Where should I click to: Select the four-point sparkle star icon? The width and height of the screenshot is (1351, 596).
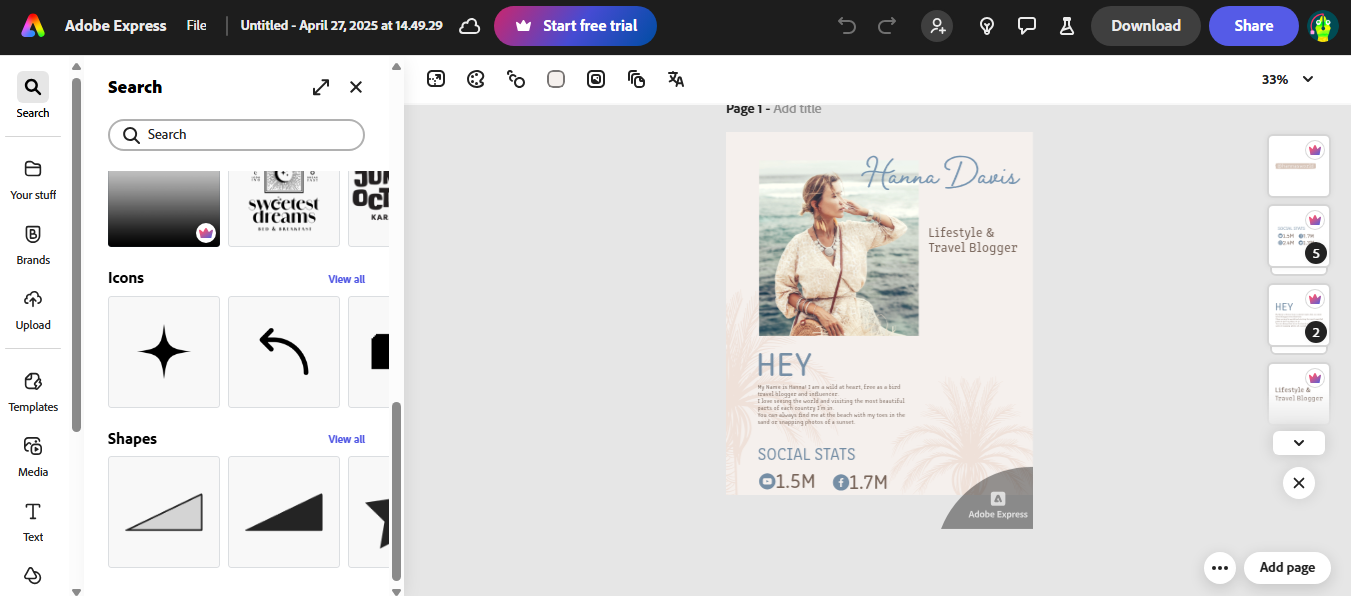click(164, 352)
